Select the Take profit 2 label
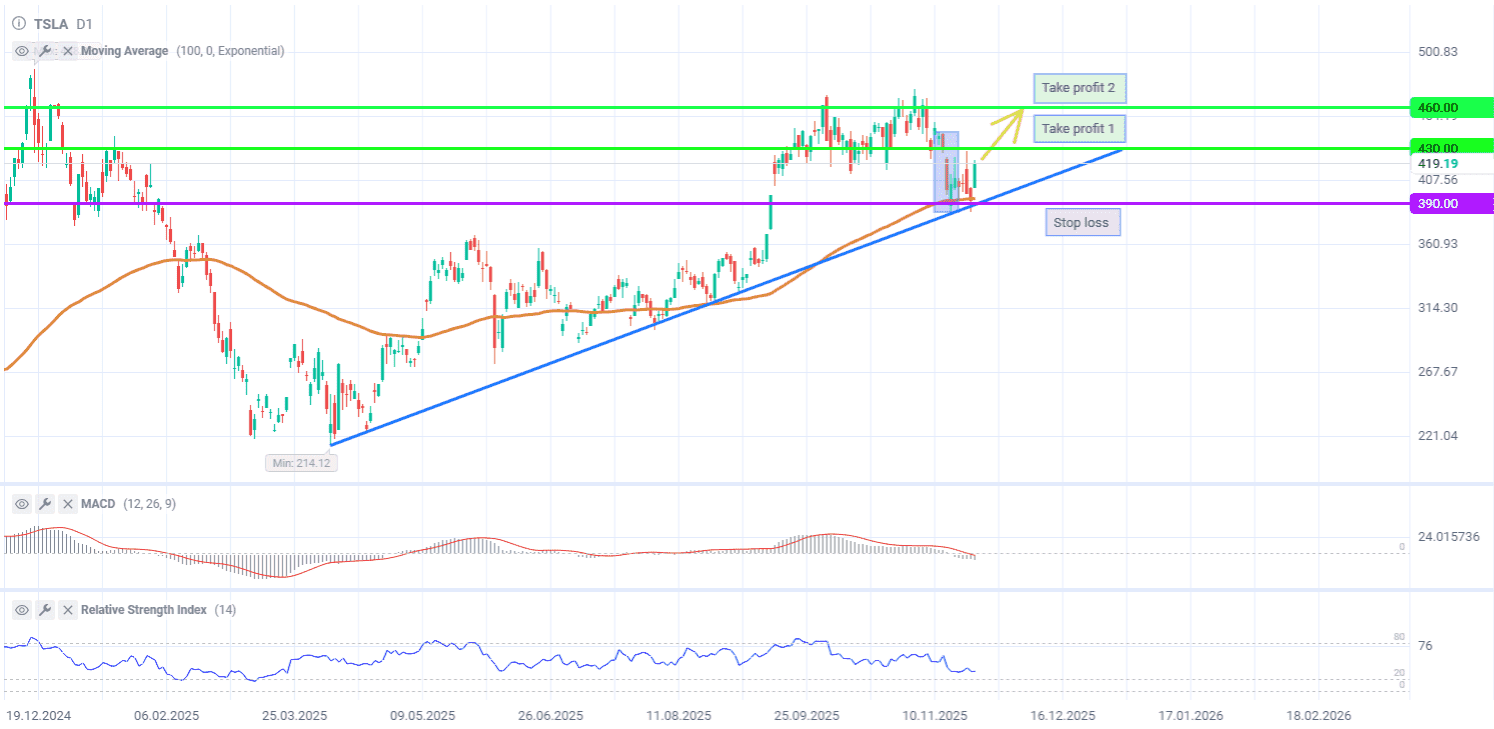The width and height of the screenshot is (1494, 729). 1079,88
